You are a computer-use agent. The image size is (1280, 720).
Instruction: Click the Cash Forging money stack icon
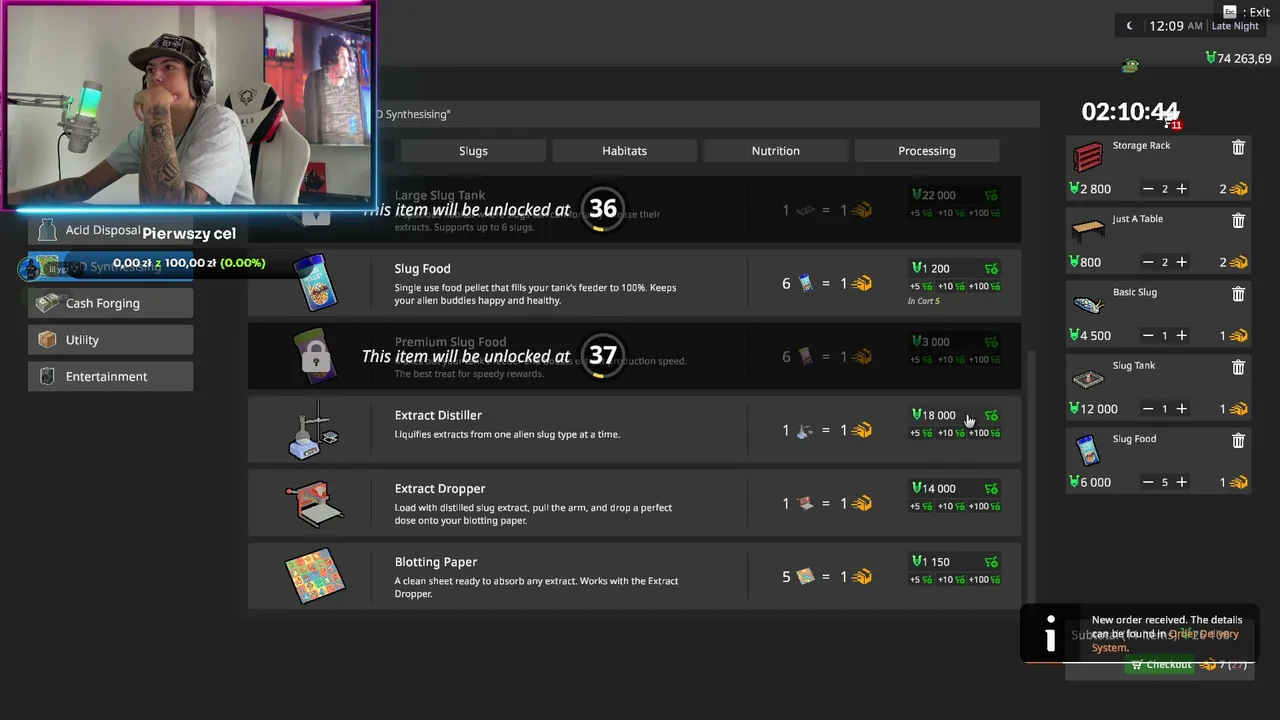pos(47,303)
